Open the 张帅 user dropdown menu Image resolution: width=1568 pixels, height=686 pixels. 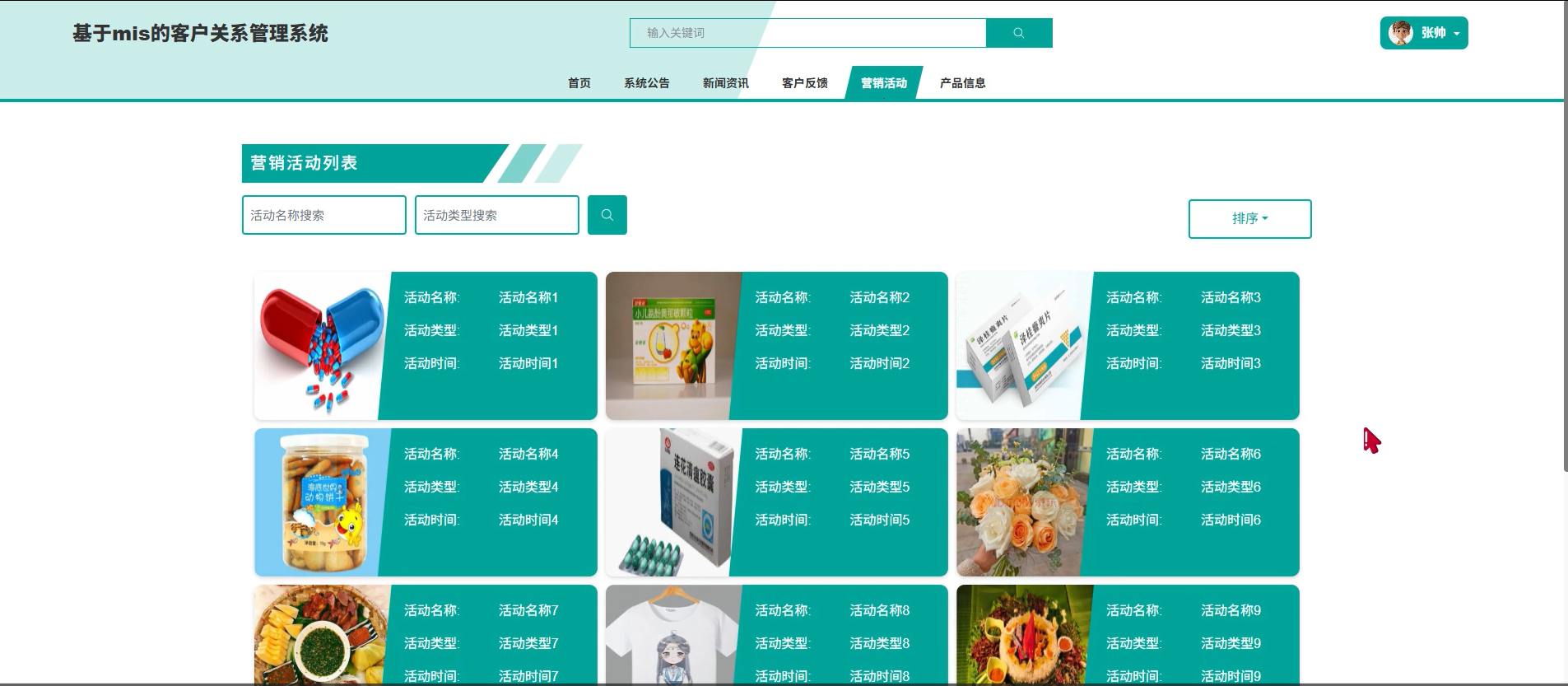1424,33
